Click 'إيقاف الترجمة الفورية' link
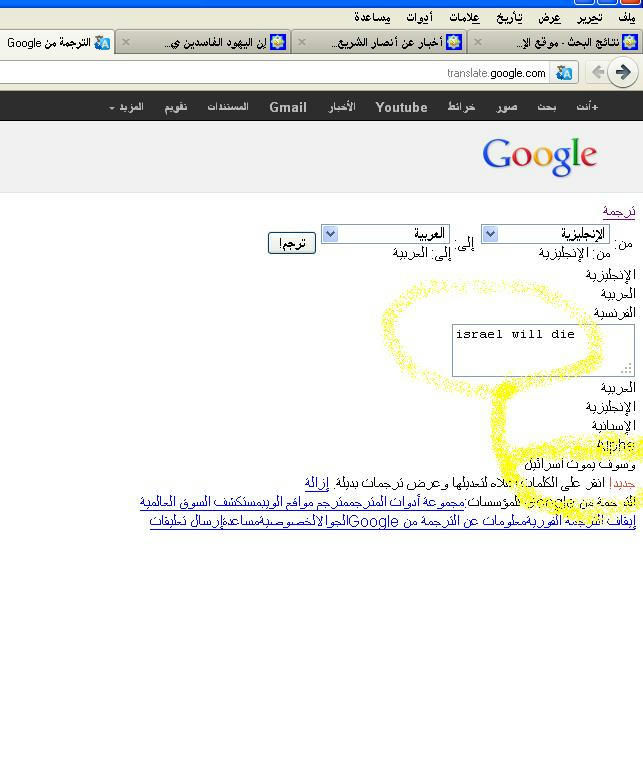Image resolution: width=643 pixels, height=768 pixels. point(579,521)
